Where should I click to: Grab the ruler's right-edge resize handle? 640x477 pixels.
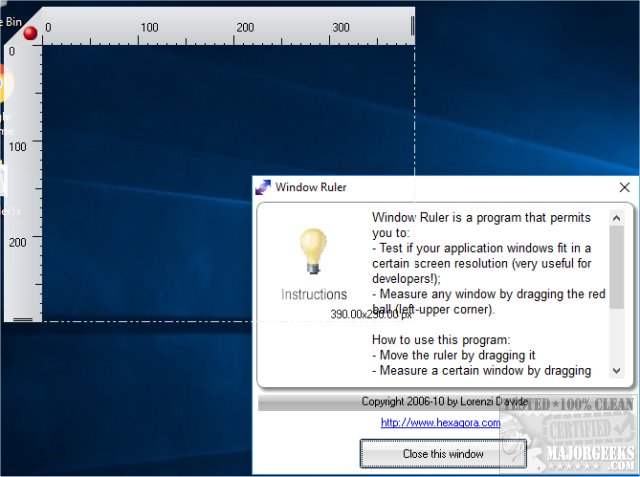(412, 26)
